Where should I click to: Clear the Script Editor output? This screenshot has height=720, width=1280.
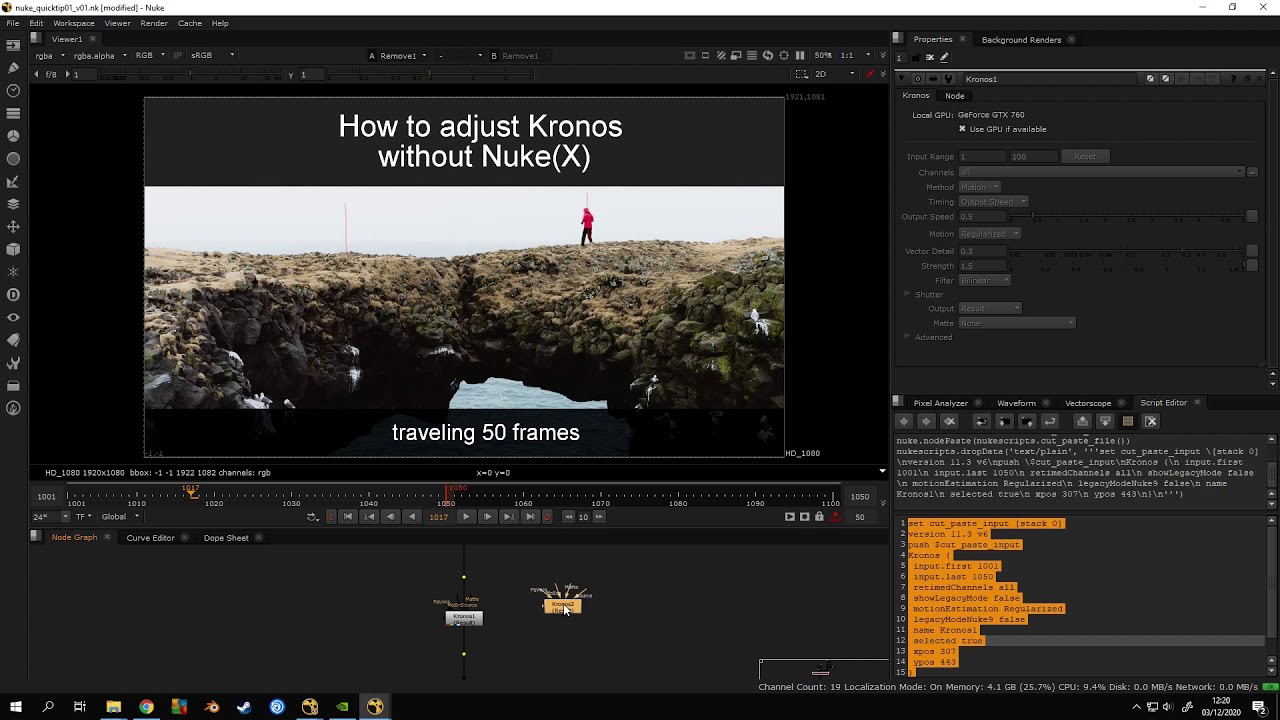1151,422
